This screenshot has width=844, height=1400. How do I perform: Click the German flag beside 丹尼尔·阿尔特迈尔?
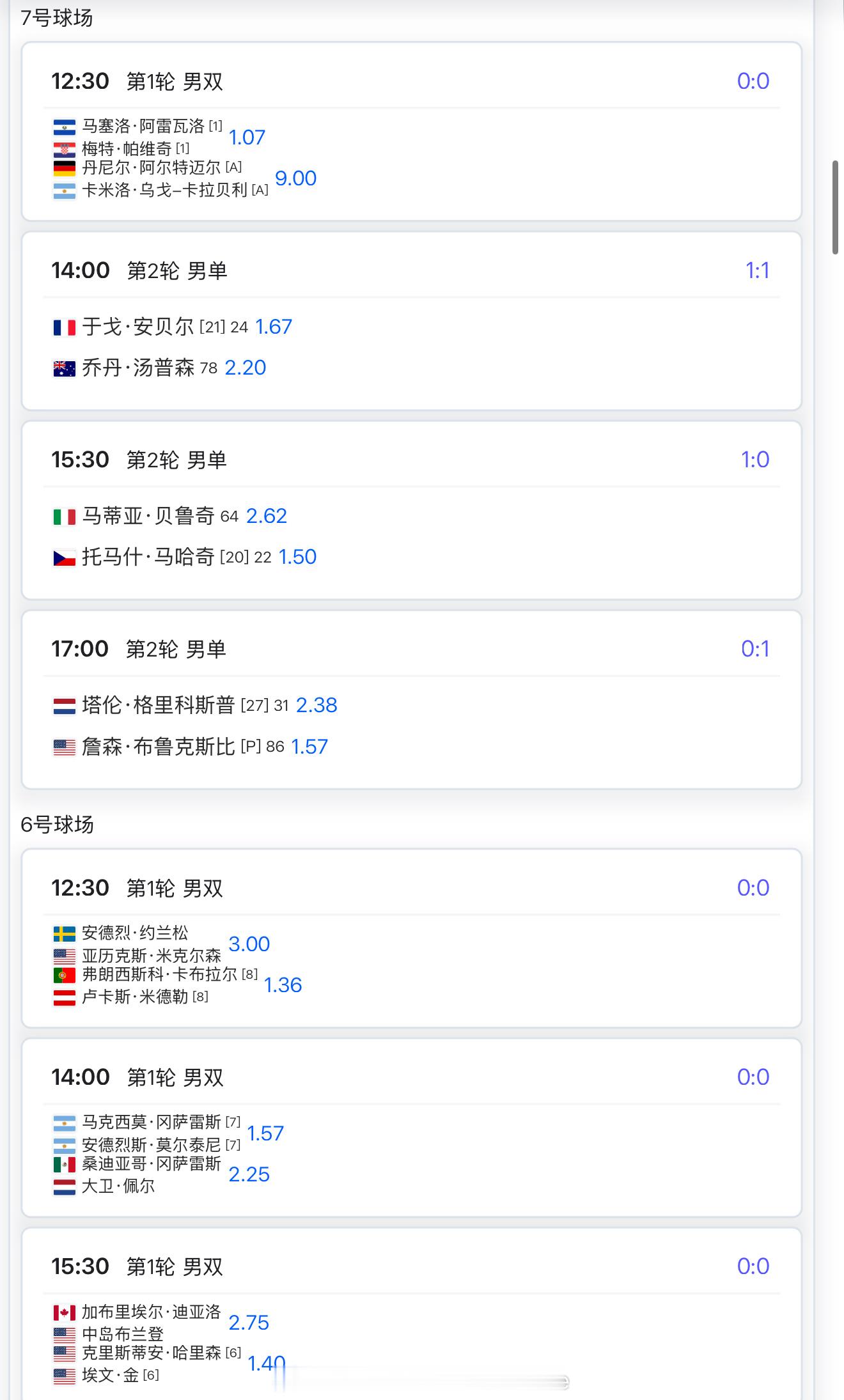(x=64, y=168)
